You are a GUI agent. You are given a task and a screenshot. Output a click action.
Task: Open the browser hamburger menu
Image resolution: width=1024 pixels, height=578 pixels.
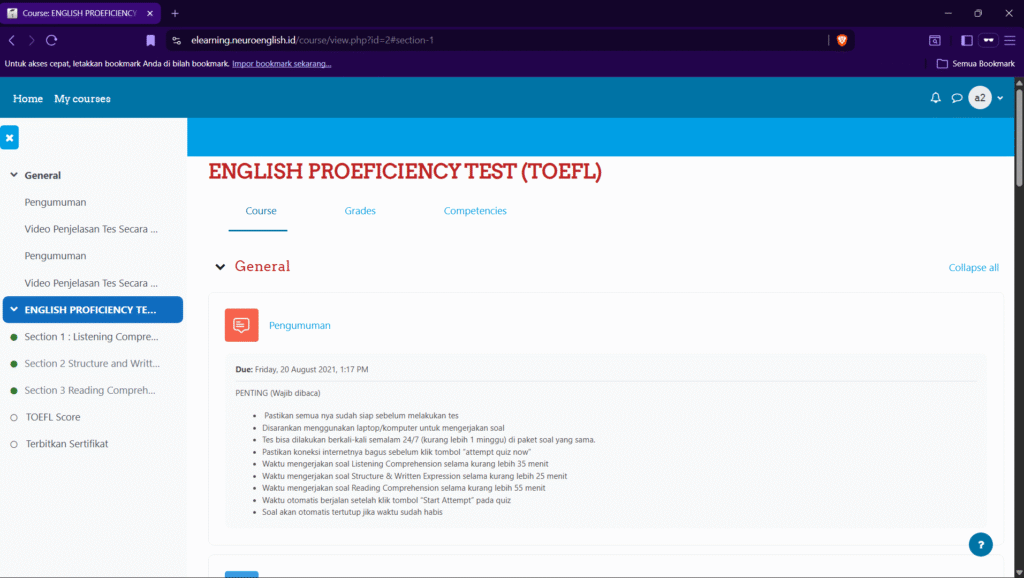(1010, 40)
